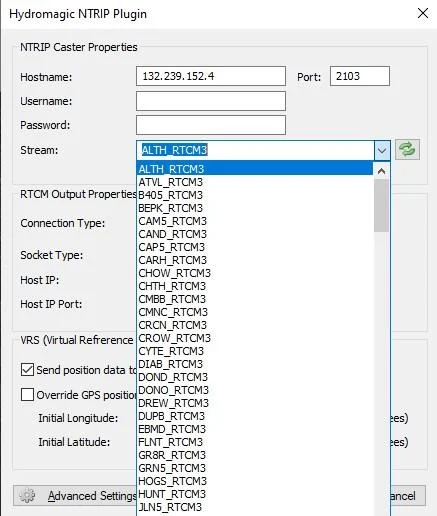437x516 pixels.
Task: Select GRN5_RTCM3 stream
Action: coord(255,468)
